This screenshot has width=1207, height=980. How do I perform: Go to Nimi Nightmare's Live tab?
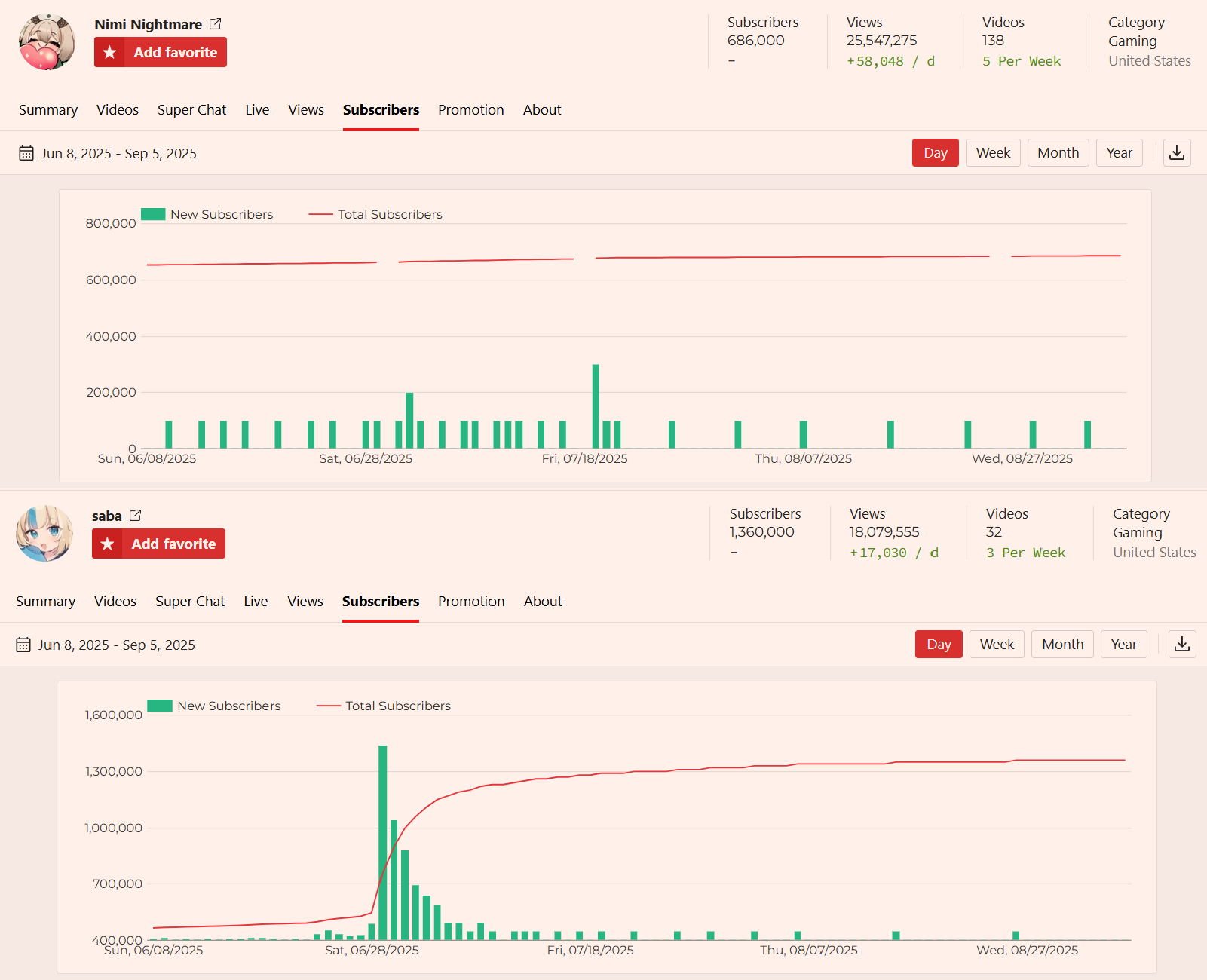click(257, 110)
